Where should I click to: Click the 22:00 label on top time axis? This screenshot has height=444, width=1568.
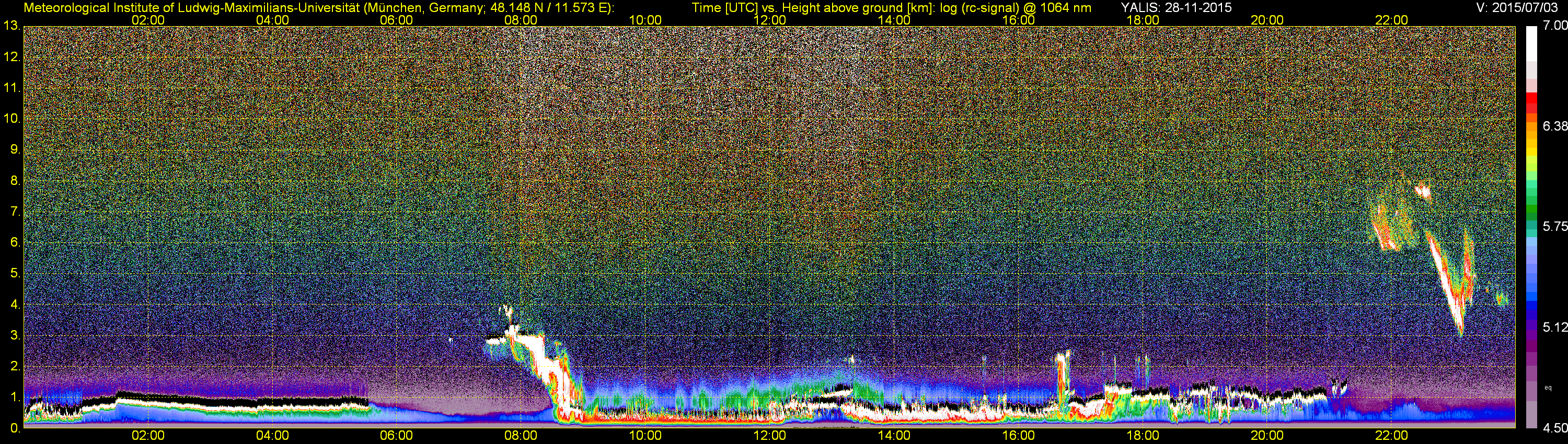click(1391, 20)
